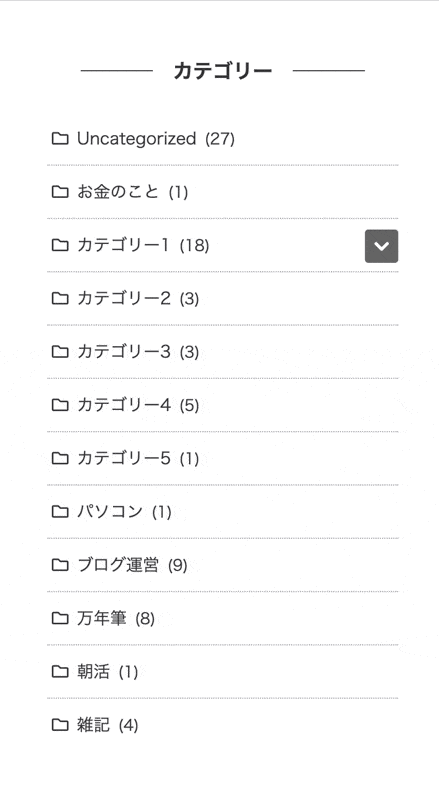Click the folder icon beside パソコン
The height and width of the screenshot is (800, 439).
[x=60, y=512]
